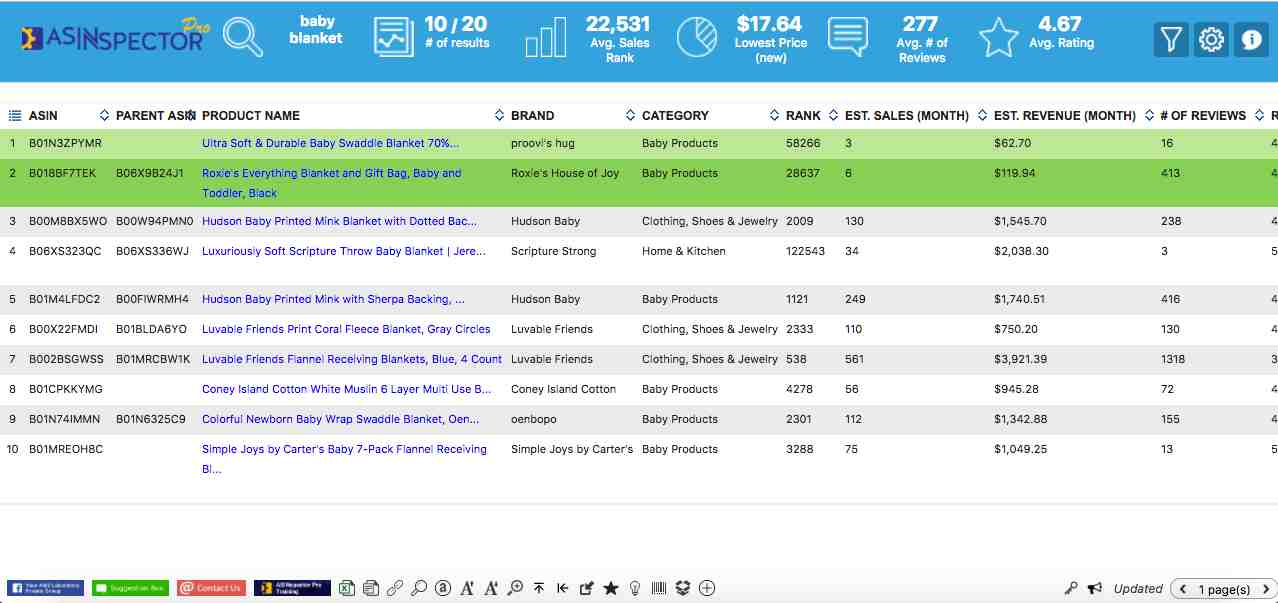Sort by the Rank column arrows
This screenshot has width=1278, height=603.
coord(834,115)
